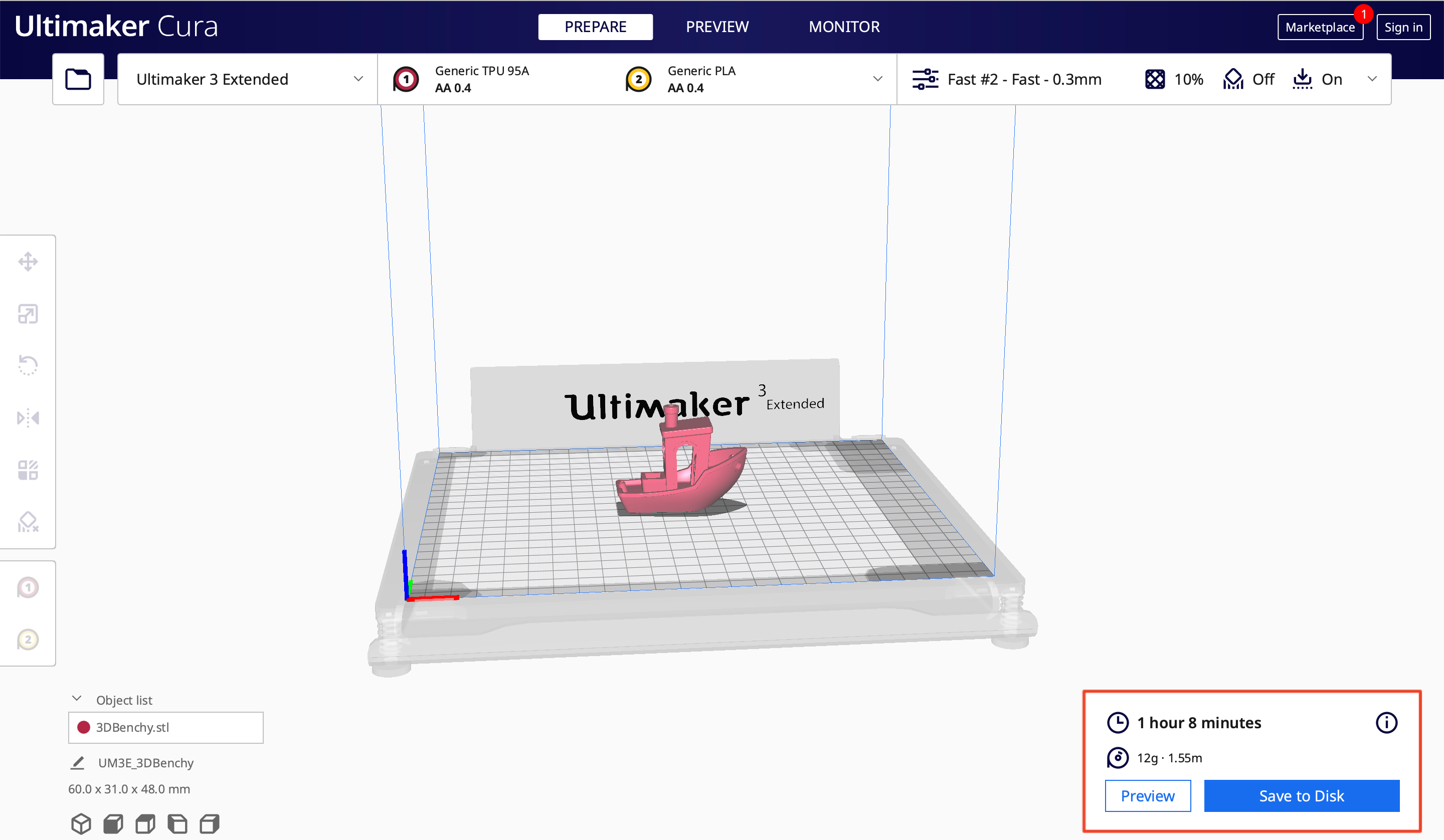Viewport: 1444px width, 840px height.
Task: Select 3DBenchy.stl in object list
Action: click(165, 727)
